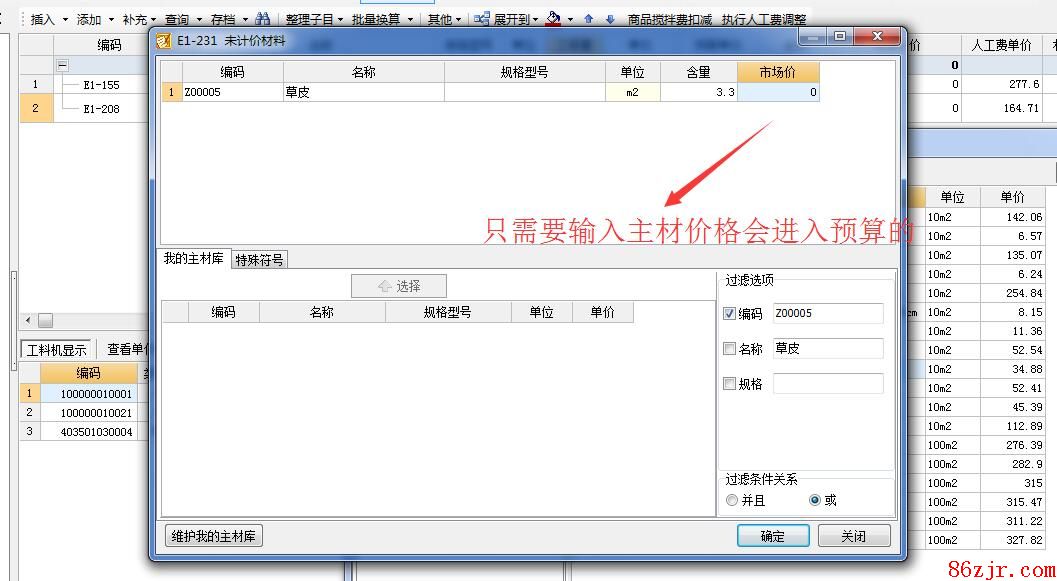Screen dimensions: 1057x581
Task: Enable the 名称 filter checkbox
Action: 729,349
